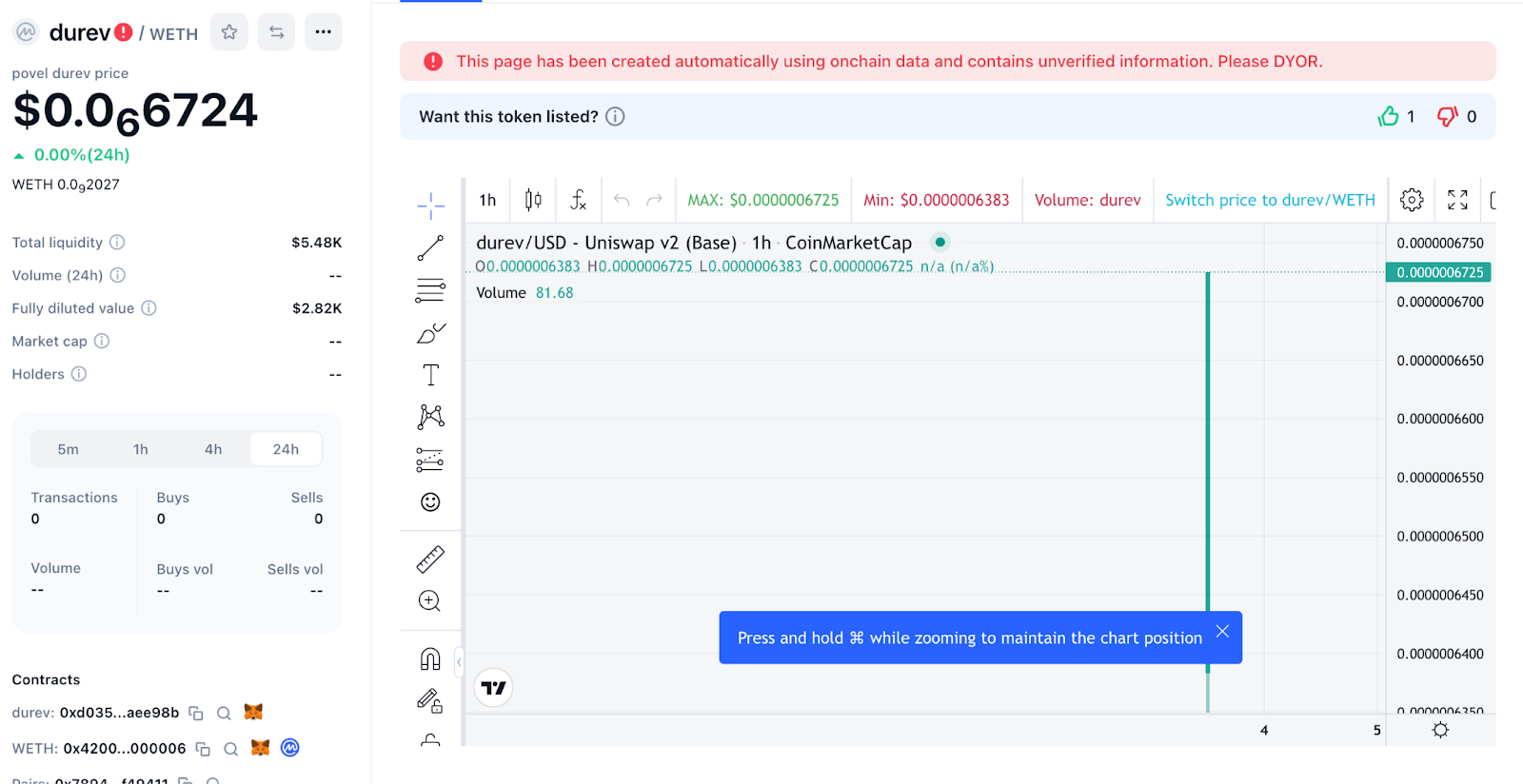Select the brush drawing tool

[430, 333]
